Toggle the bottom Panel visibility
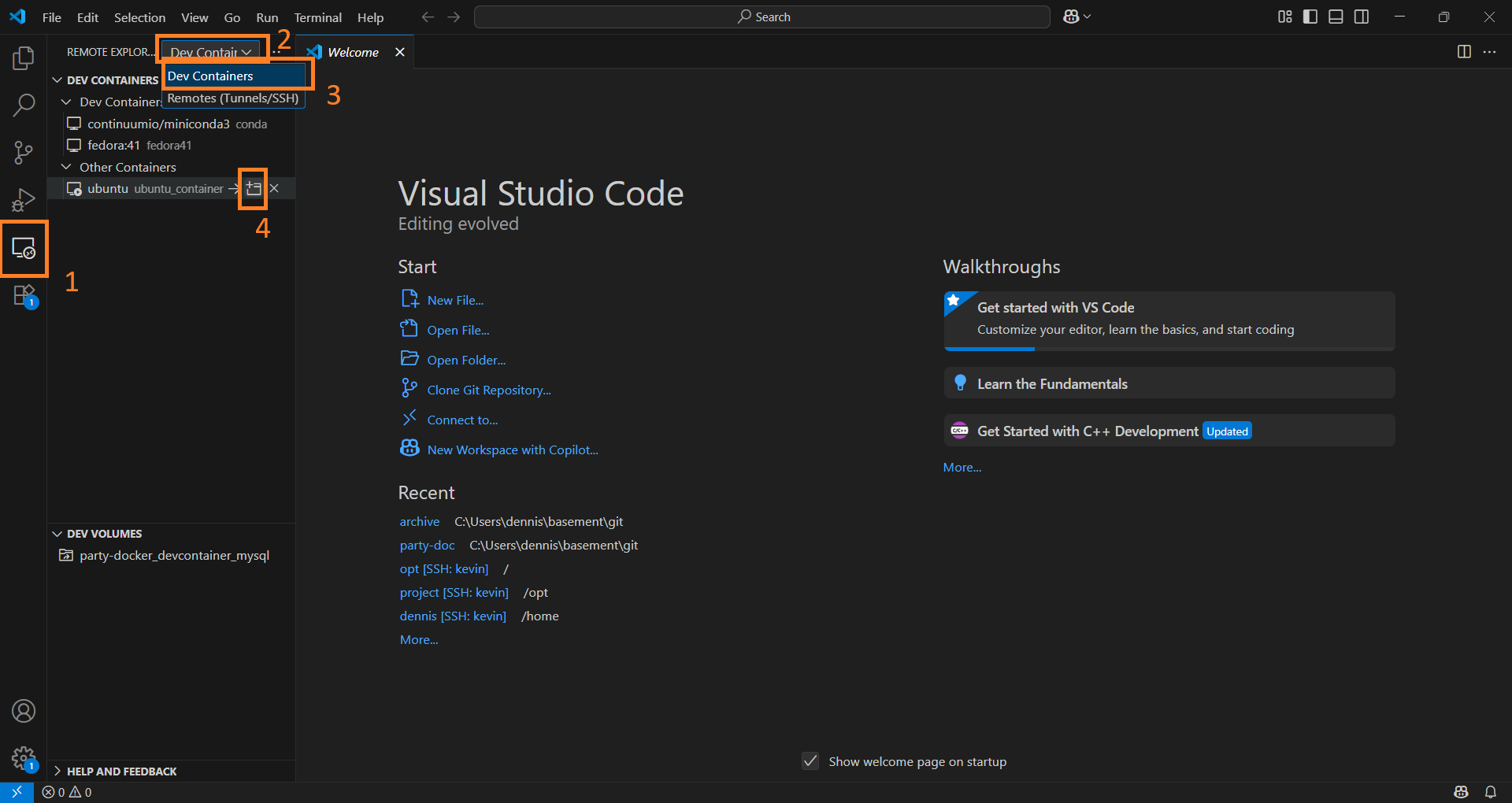The image size is (1512, 803). coord(1335,16)
